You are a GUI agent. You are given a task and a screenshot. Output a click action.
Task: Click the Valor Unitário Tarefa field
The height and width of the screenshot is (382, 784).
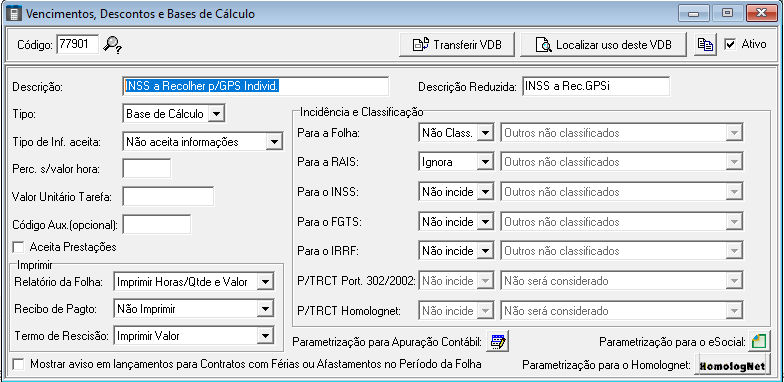168,196
